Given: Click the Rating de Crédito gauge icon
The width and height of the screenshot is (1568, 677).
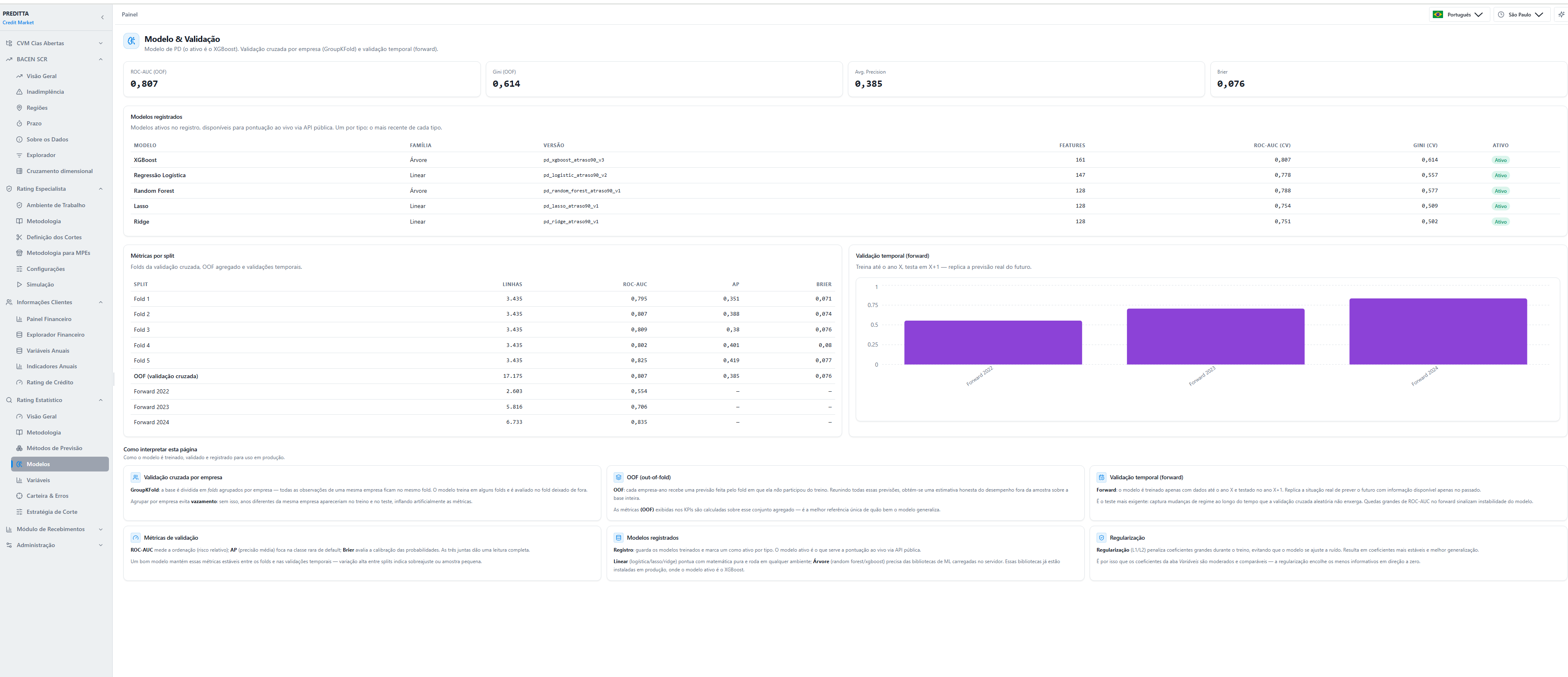Looking at the screenshot, I should click(19, 382).
